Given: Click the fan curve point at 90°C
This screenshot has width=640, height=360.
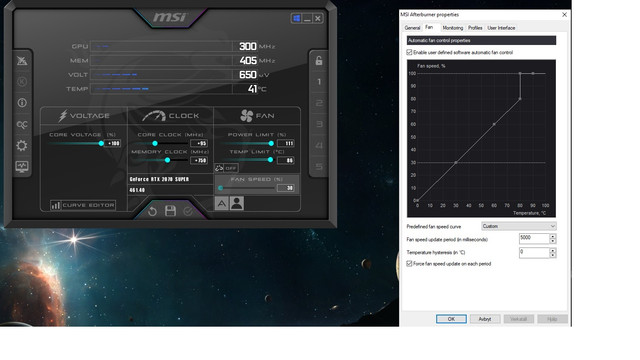Looking at the screenshot, I should click(533, 73).
